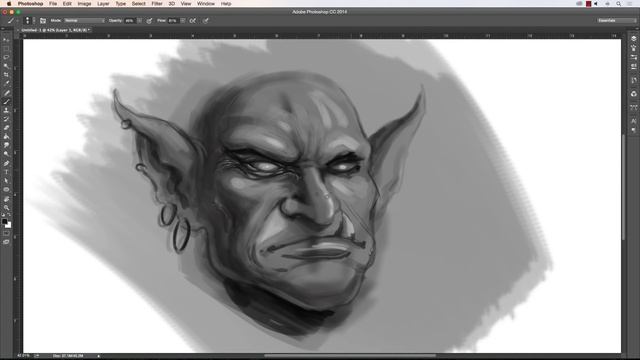Image resolution: width=640 pixels, height=360 pixels.
Task: Open the Filter menu
Action: [x=157, y=4]
